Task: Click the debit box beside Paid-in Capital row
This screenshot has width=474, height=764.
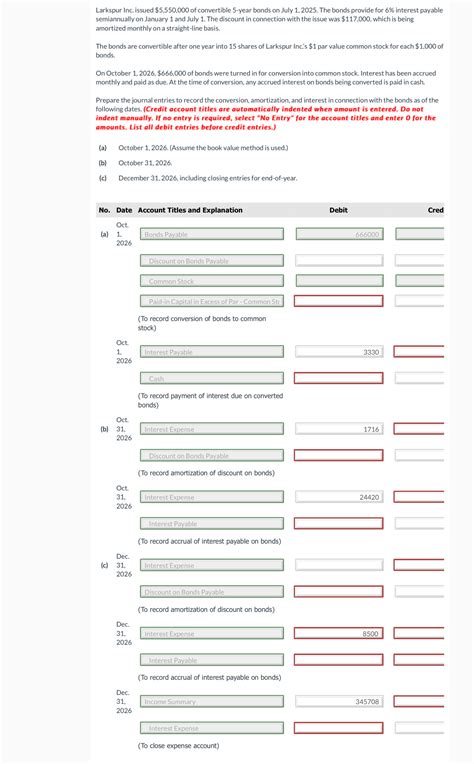Action: 339,302
